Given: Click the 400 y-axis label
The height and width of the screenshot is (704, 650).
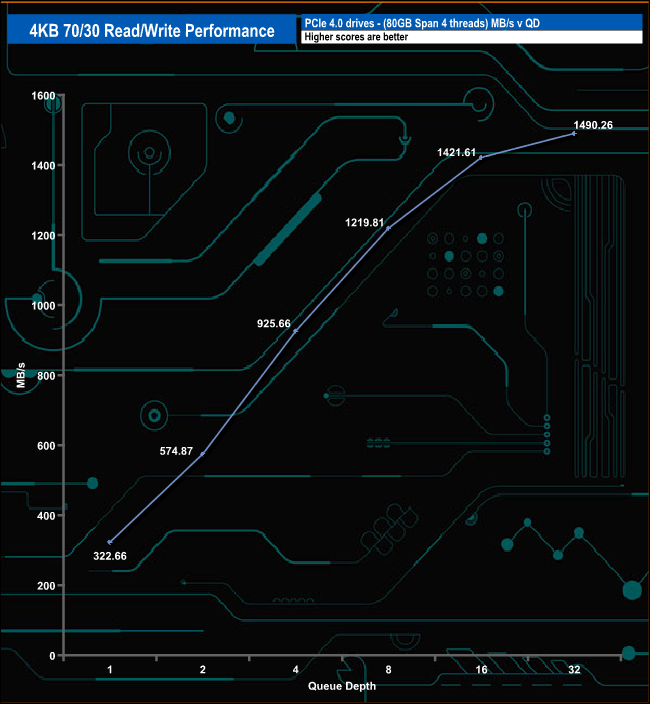Looking at the screenshot, I should click(x=46, y=516).
